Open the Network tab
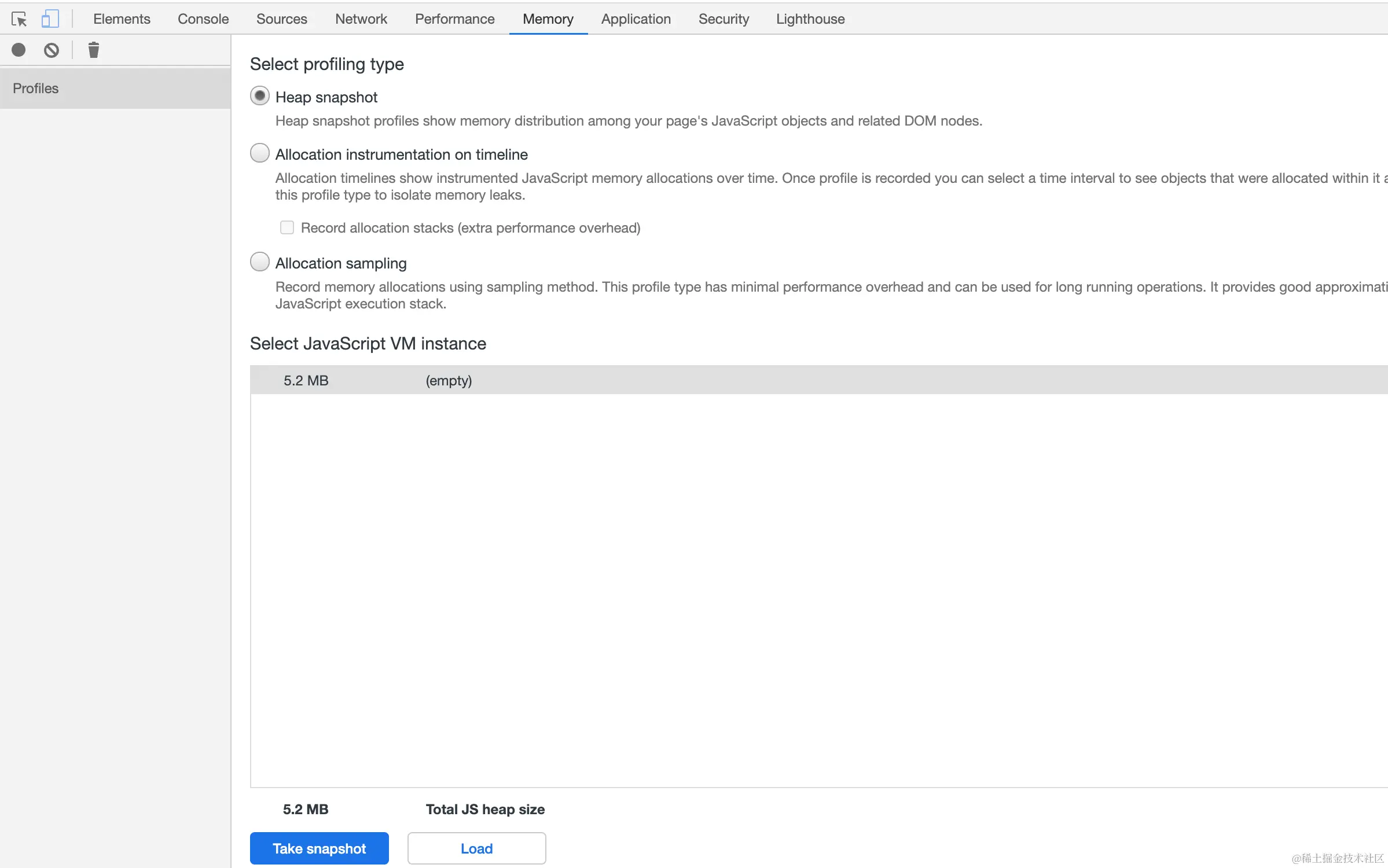 coord(361,19)
